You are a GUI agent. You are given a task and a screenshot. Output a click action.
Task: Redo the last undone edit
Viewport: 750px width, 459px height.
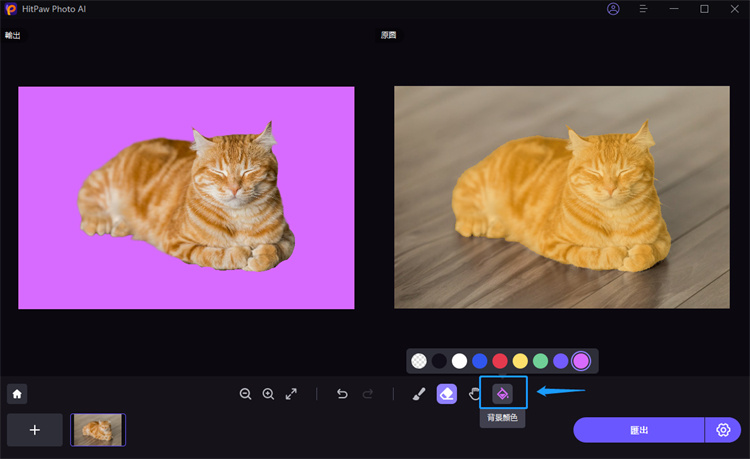[x=367, y=394]
